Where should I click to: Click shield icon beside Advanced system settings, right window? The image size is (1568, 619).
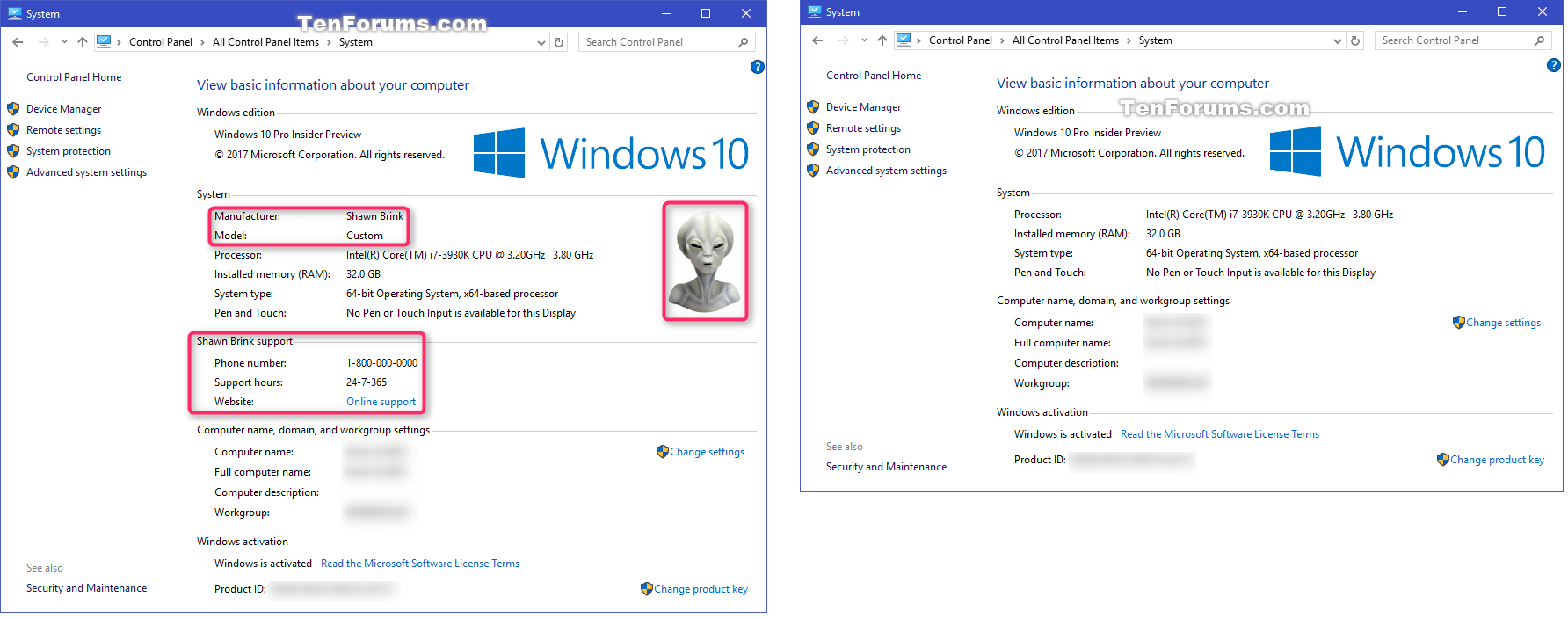pos(813,171)
